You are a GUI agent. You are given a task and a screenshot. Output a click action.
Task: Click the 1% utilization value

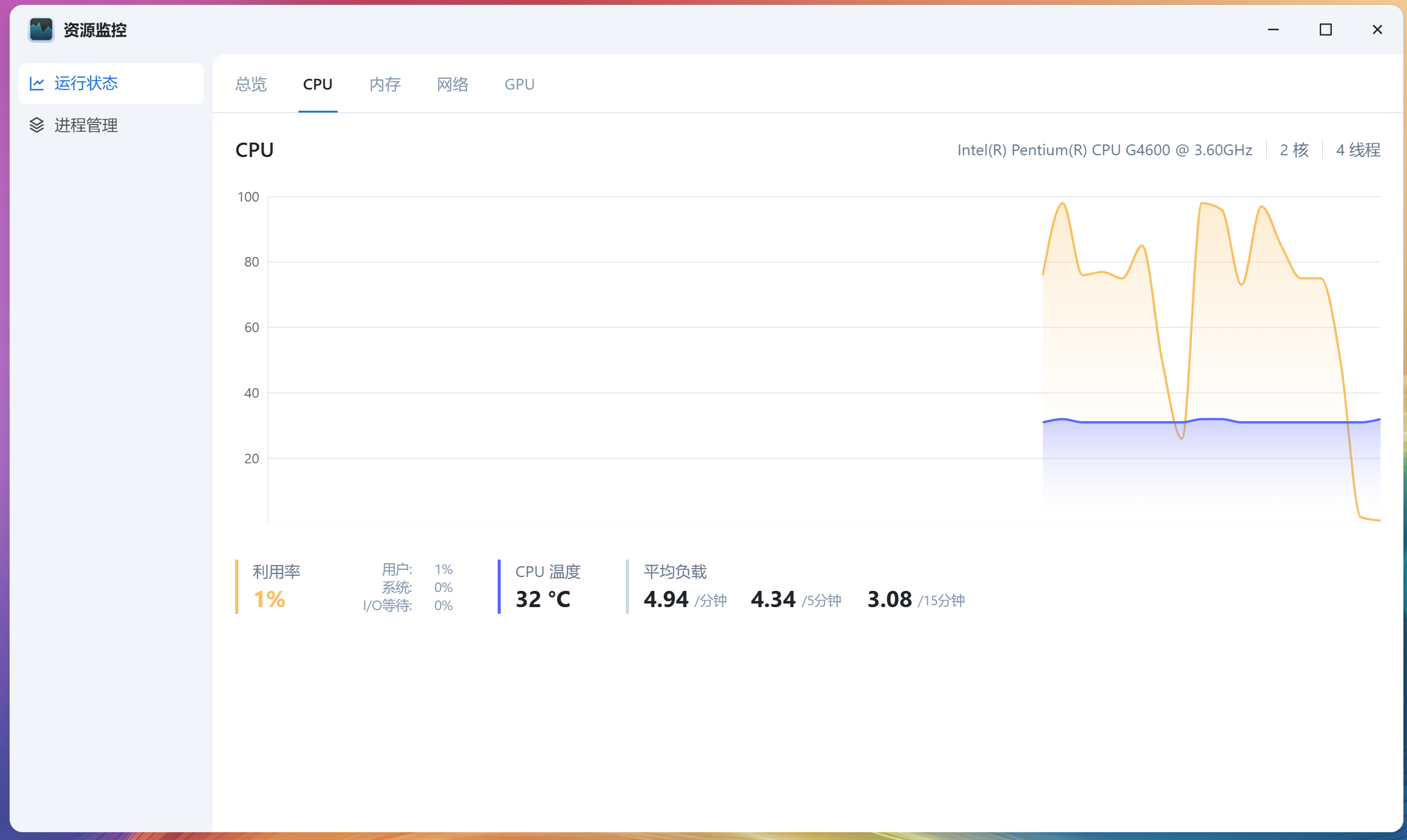click(x=269, y=599)
